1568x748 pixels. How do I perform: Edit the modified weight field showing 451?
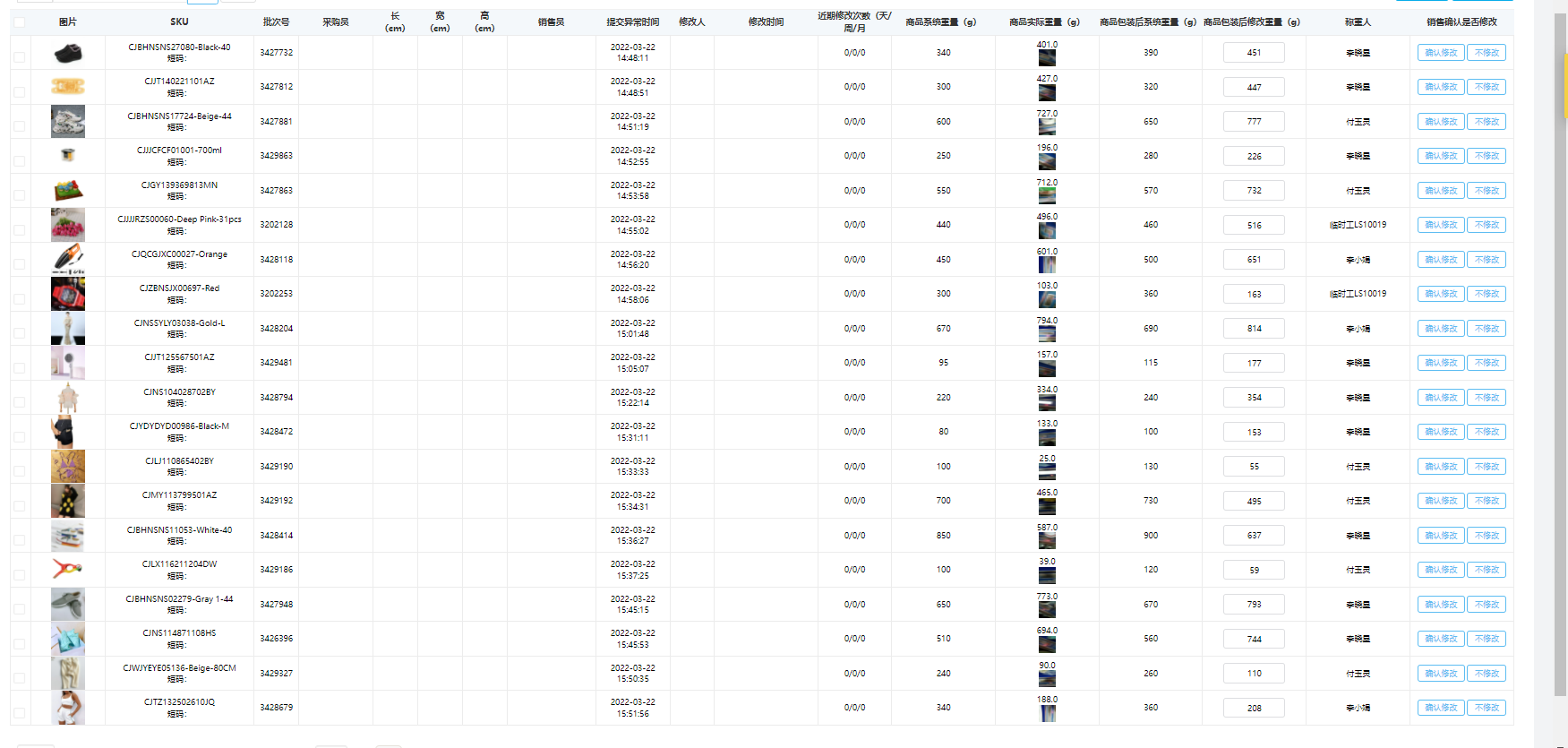[1254, 53]
